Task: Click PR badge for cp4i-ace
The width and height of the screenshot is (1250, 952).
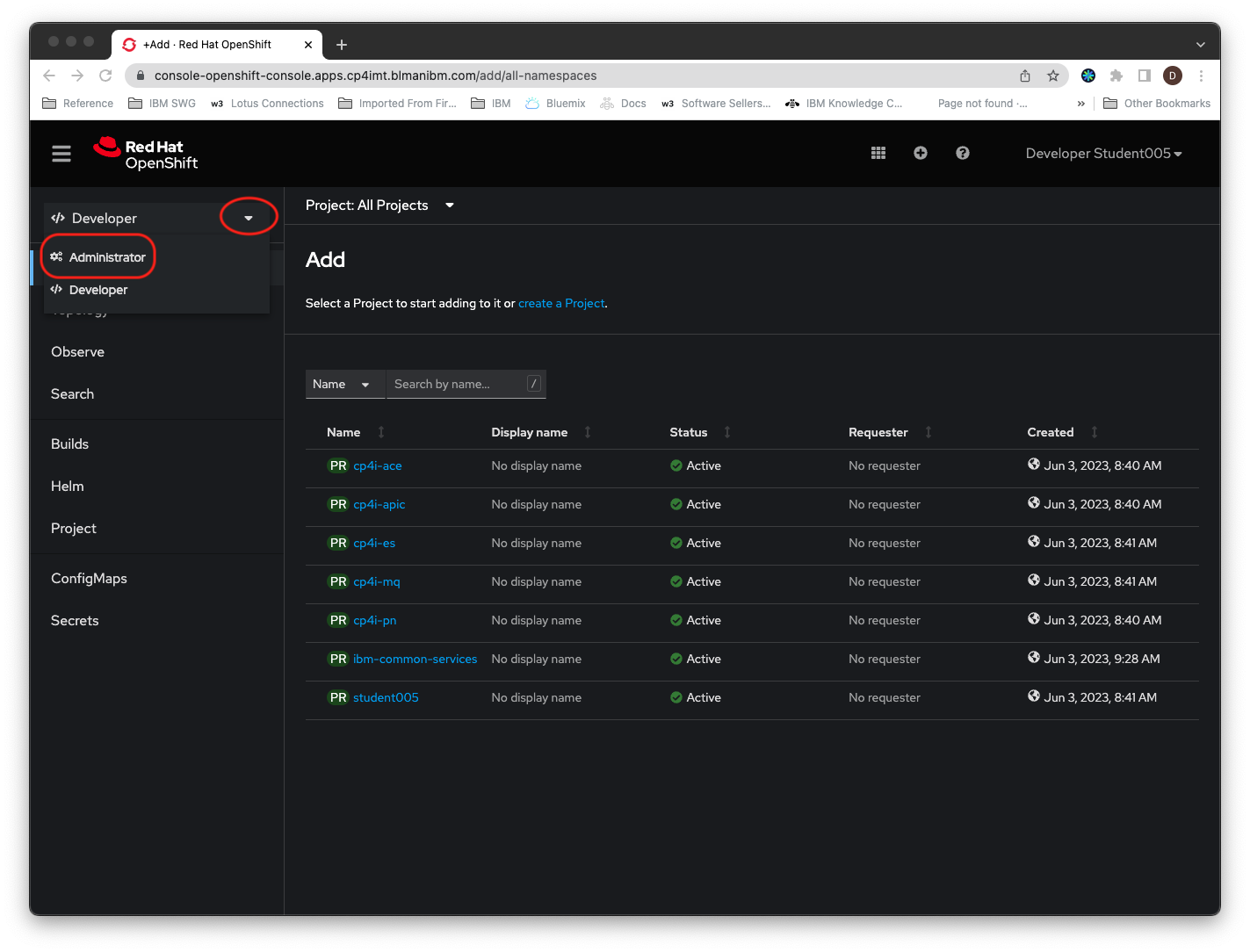Action: [x=338, y=466]
